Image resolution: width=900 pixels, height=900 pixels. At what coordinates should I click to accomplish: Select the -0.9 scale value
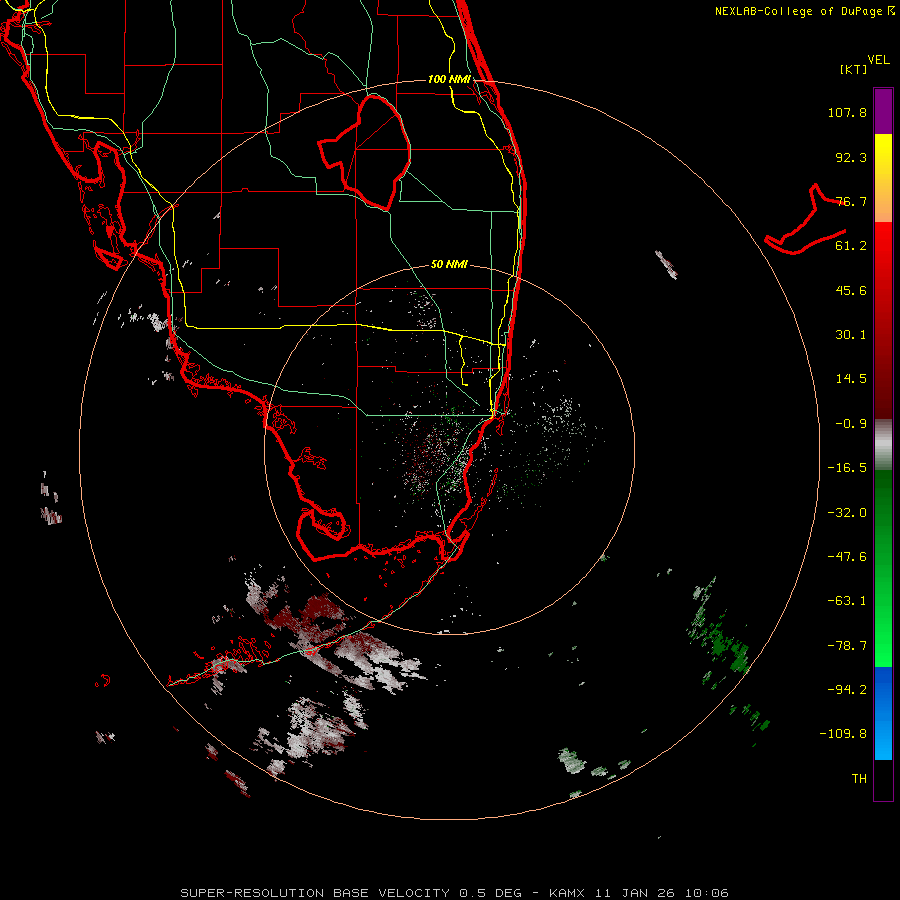[851, 424]
